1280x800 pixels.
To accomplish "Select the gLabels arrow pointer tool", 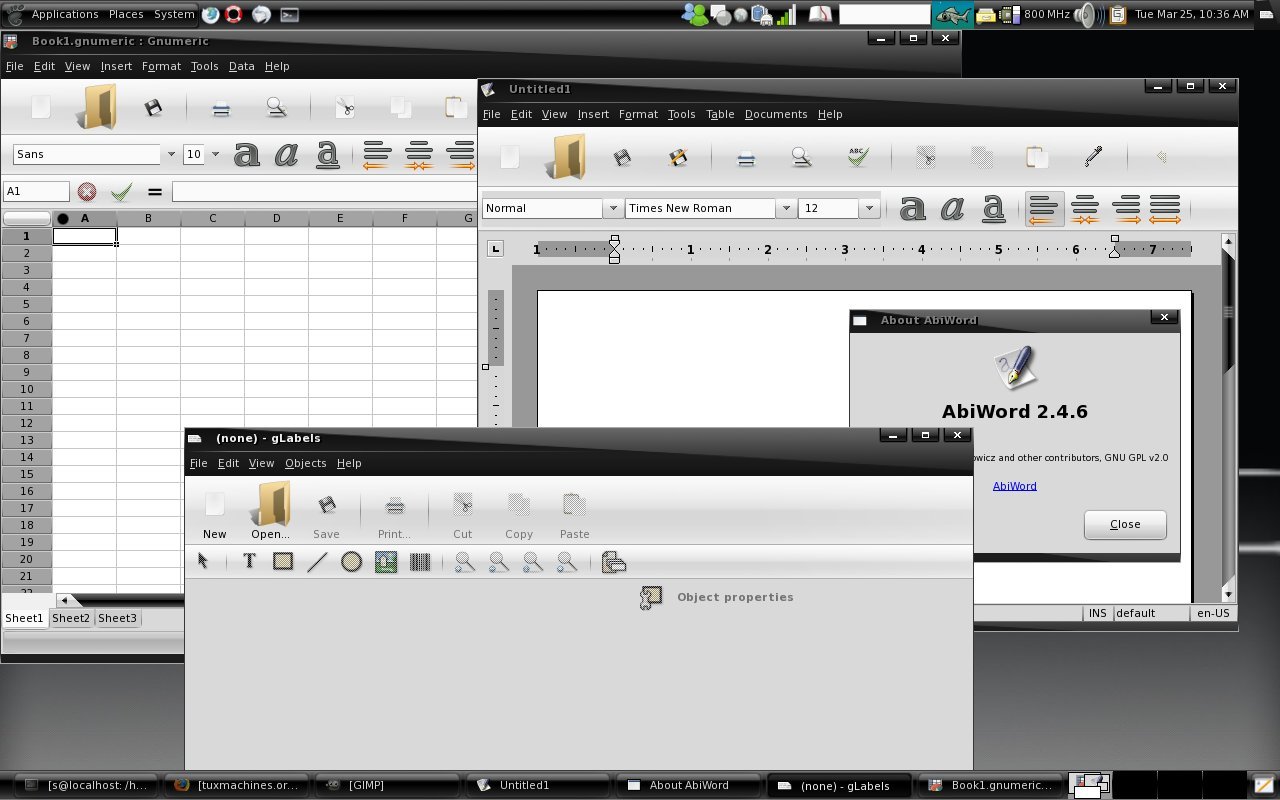I will coord(203,562).
